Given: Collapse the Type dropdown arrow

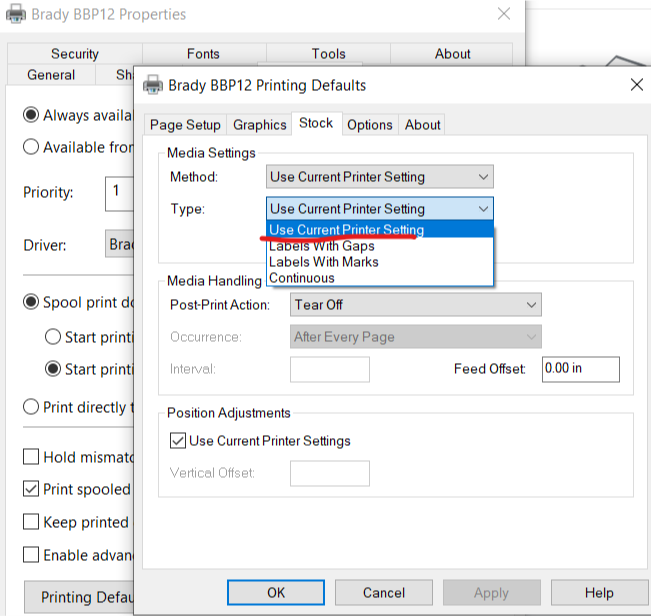Looking at the screenshot, I should [x=483, y=209].
